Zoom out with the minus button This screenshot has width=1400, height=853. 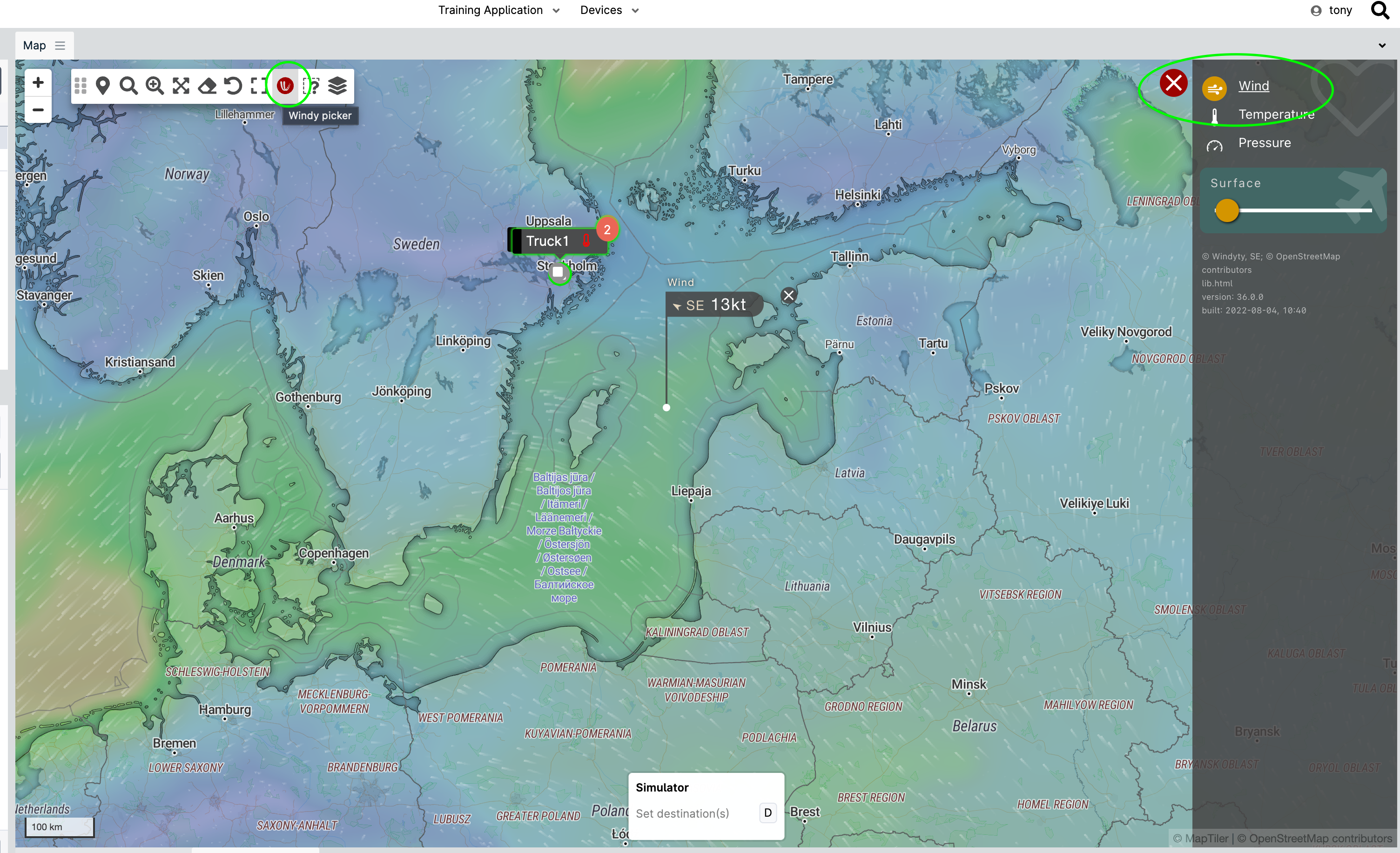(38, 110)
